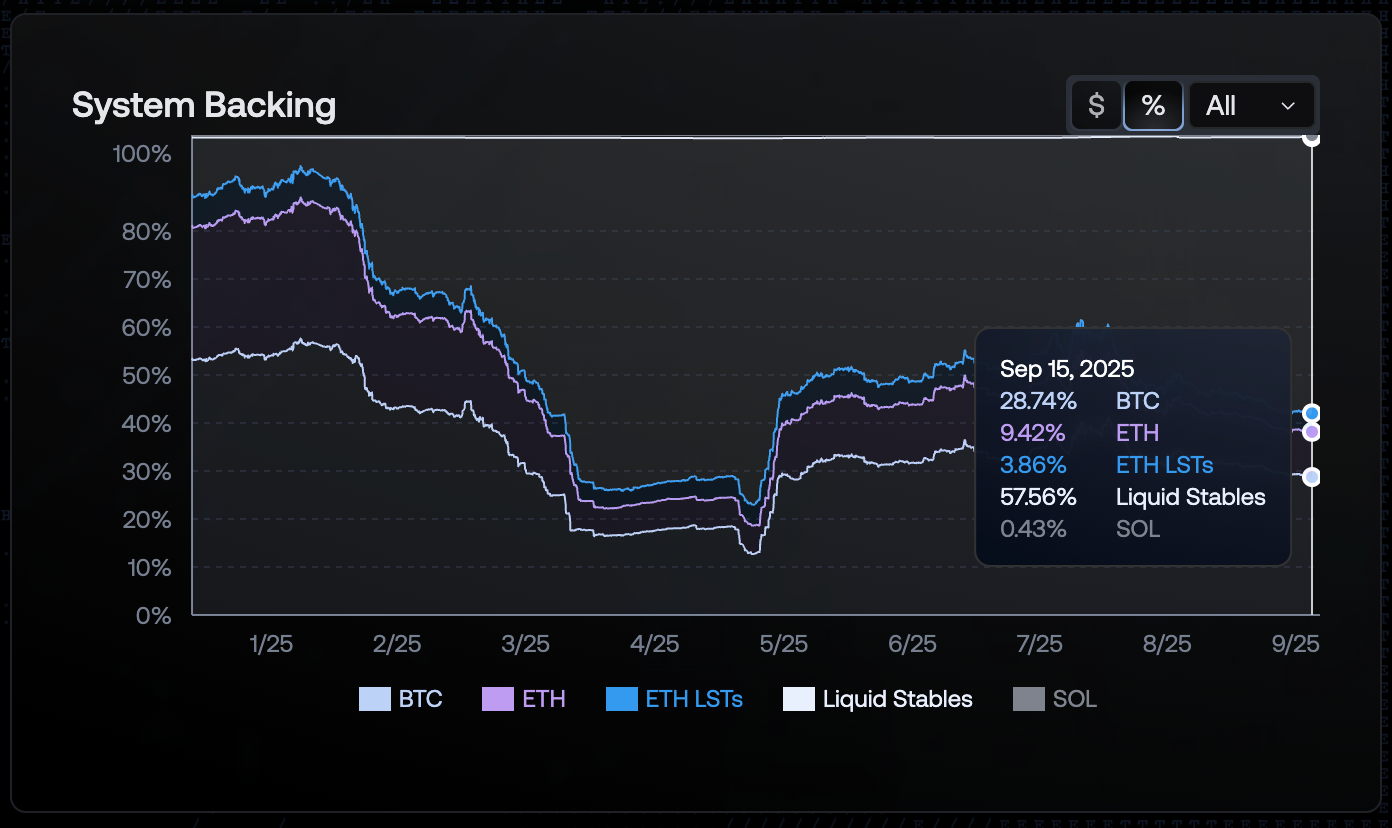
Task: Click the chevron arrow beside All
Action: (1288, 106)
